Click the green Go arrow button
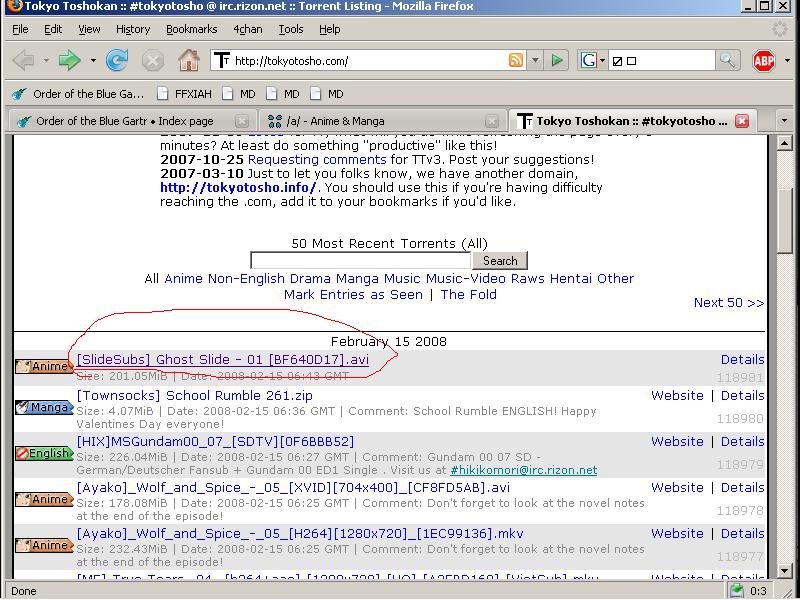 [x=557, y=61]
